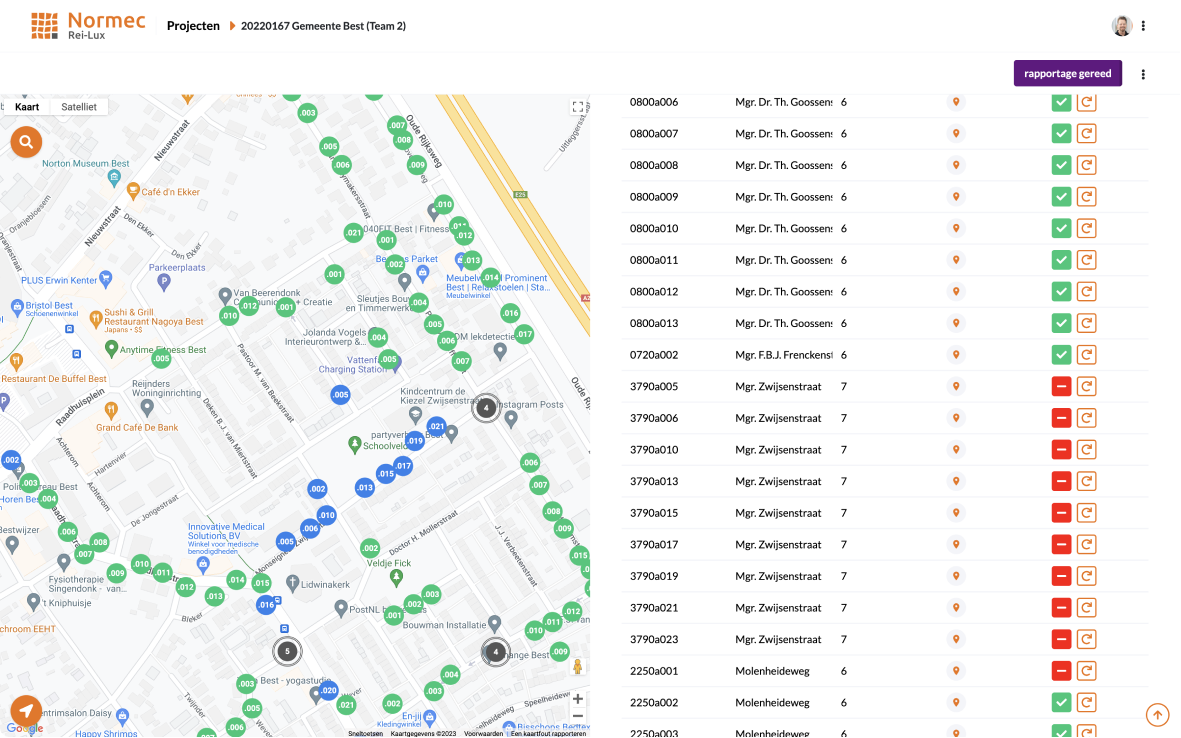Viewport: 1181px width, 738px height.
Task: Click the Normec Rei-Lux logo
Action: coord(88,26)
